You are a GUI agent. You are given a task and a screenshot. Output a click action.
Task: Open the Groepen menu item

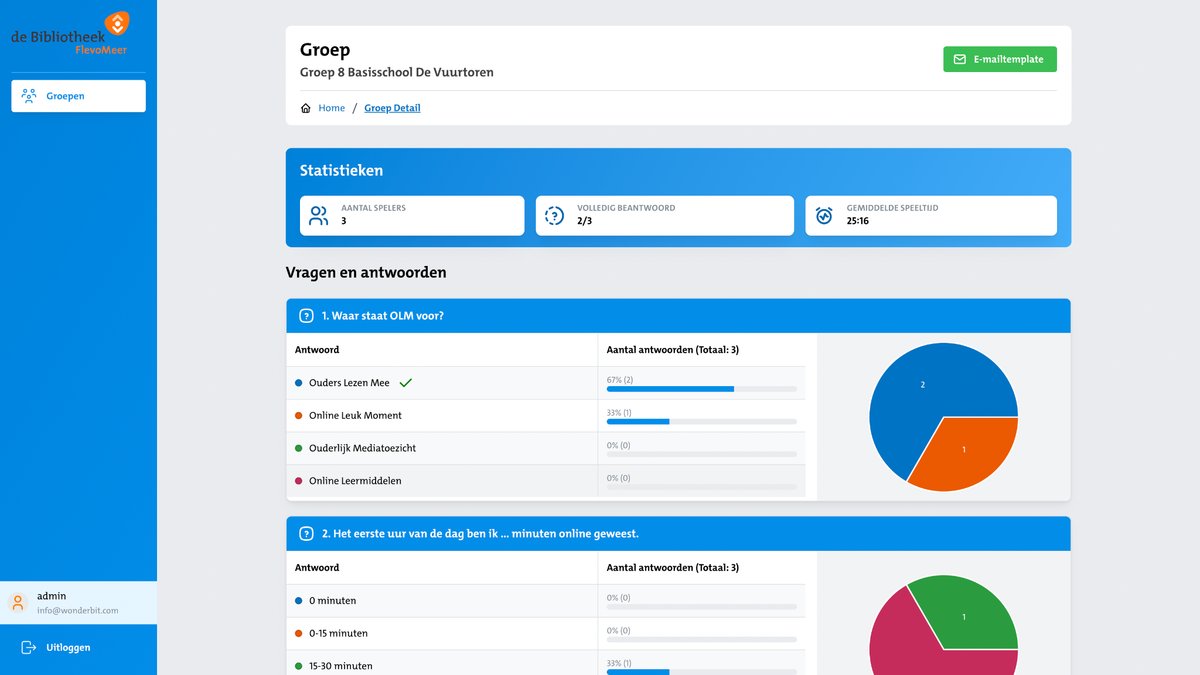(78, 96)
